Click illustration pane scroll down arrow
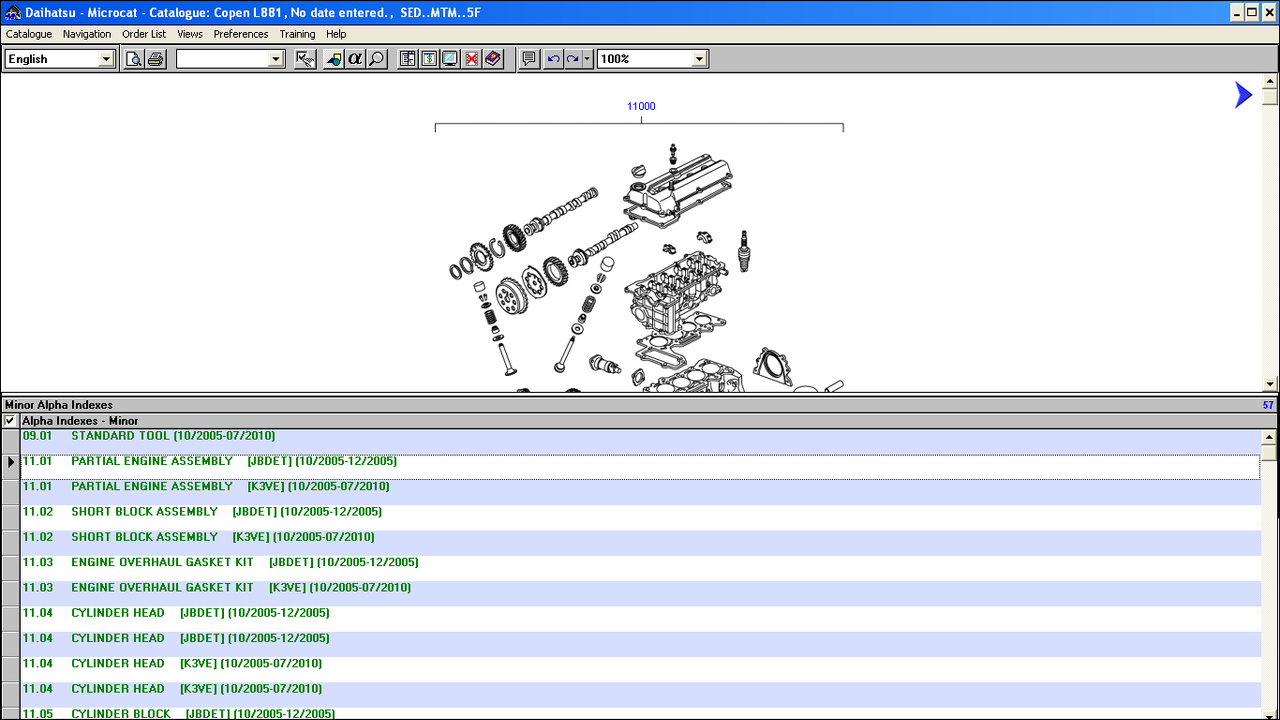 [x=1270, y=384]
